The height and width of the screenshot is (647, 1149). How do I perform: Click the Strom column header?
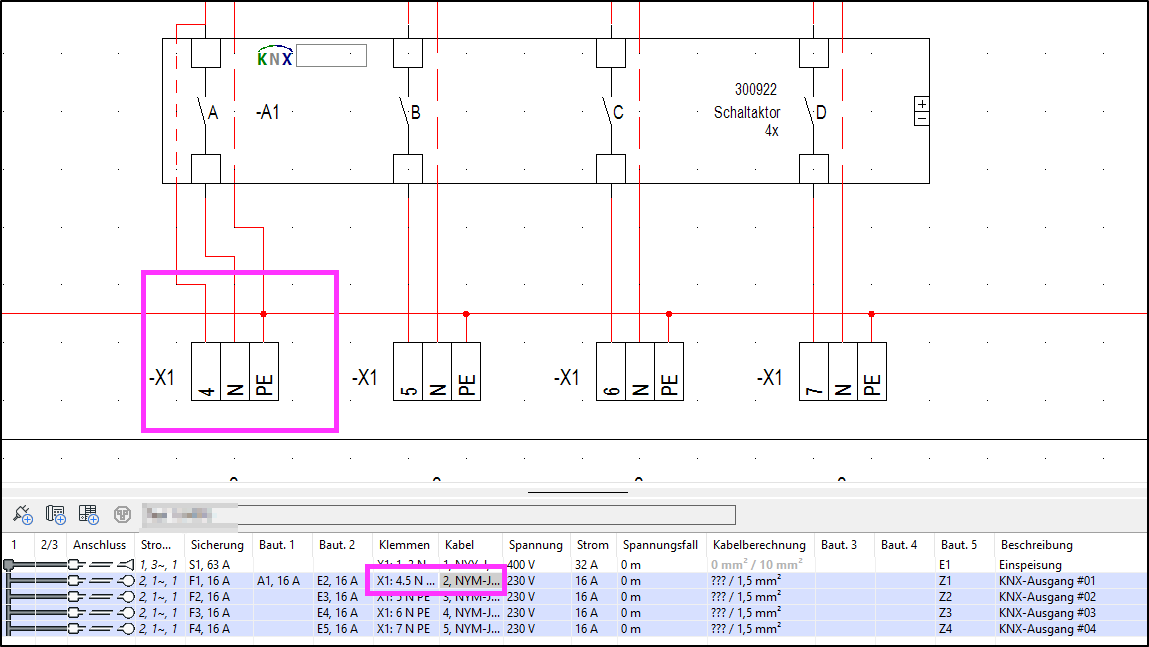(593, 544)
